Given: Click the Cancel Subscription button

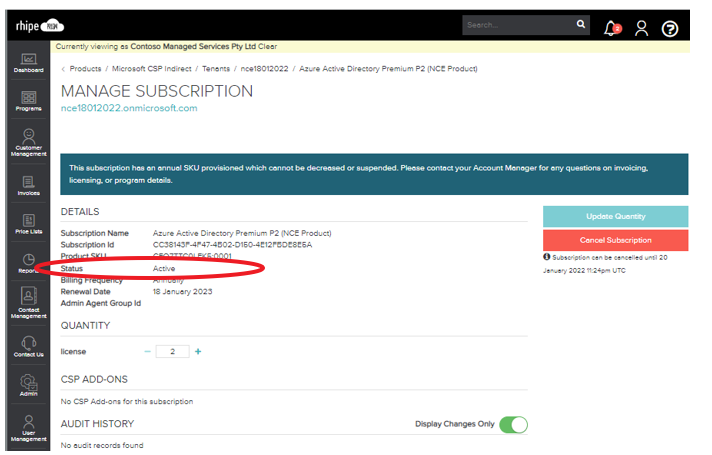Looking at the screenshot, I should [615, 240].
